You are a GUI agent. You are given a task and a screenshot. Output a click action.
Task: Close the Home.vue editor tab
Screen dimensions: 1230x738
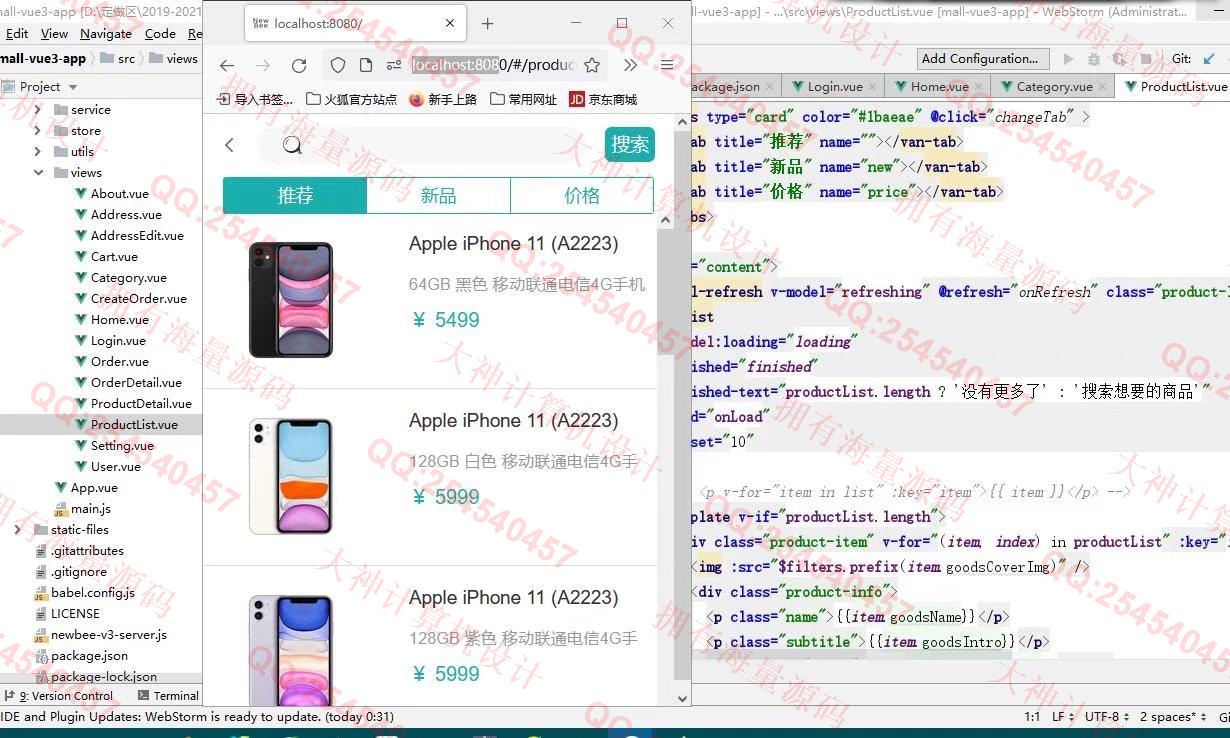[x=979, y=87]
